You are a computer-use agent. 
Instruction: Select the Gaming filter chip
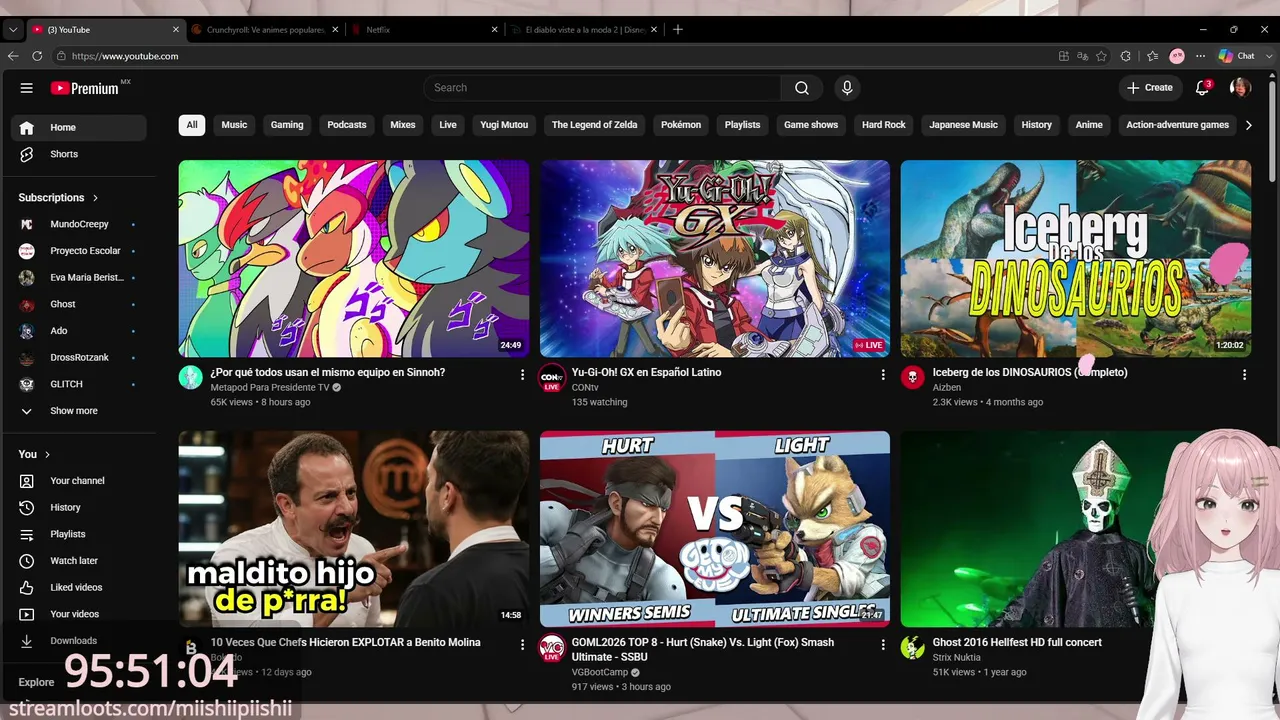[x=287, y=125]
